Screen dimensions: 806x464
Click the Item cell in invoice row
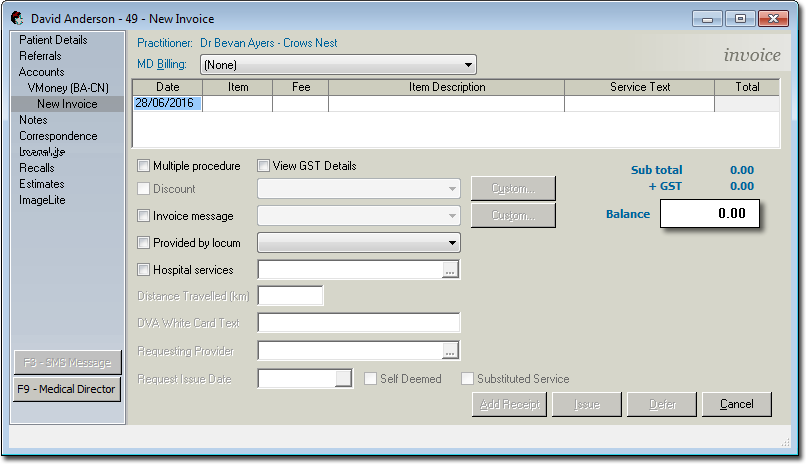click(237, 103)
